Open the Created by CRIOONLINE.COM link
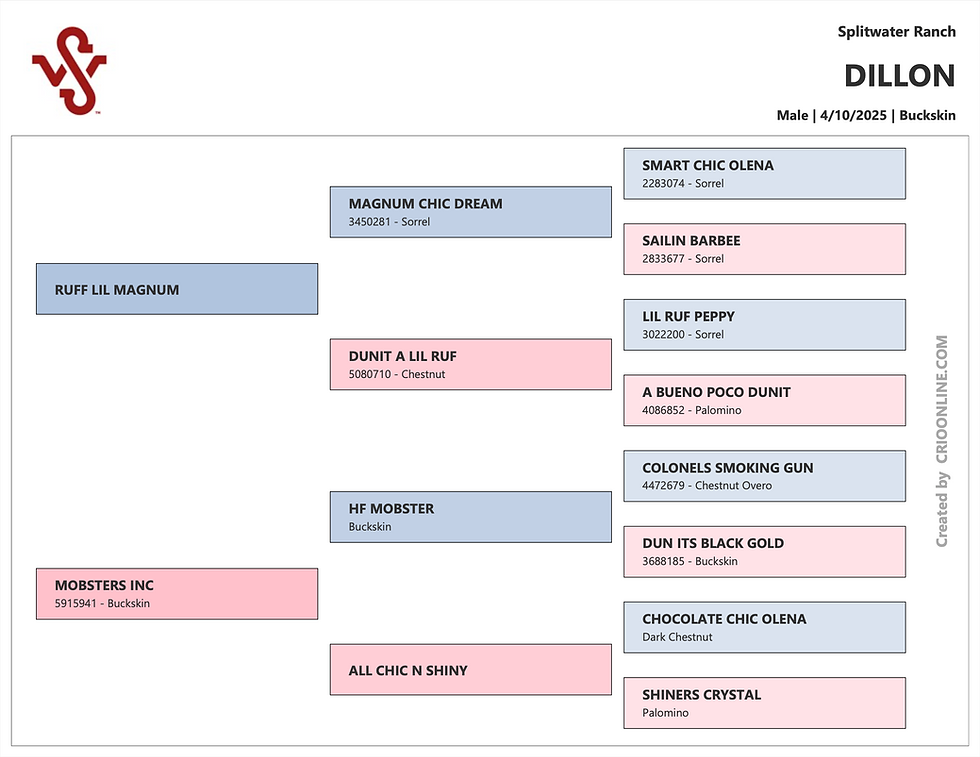This screenshot has height=757, width=980. pos(942,441)
